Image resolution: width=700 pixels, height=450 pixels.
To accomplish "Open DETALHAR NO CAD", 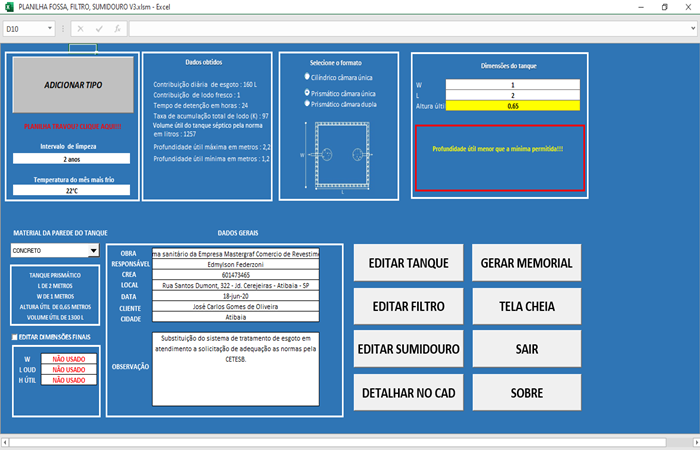I will click(x=408, y=393).
